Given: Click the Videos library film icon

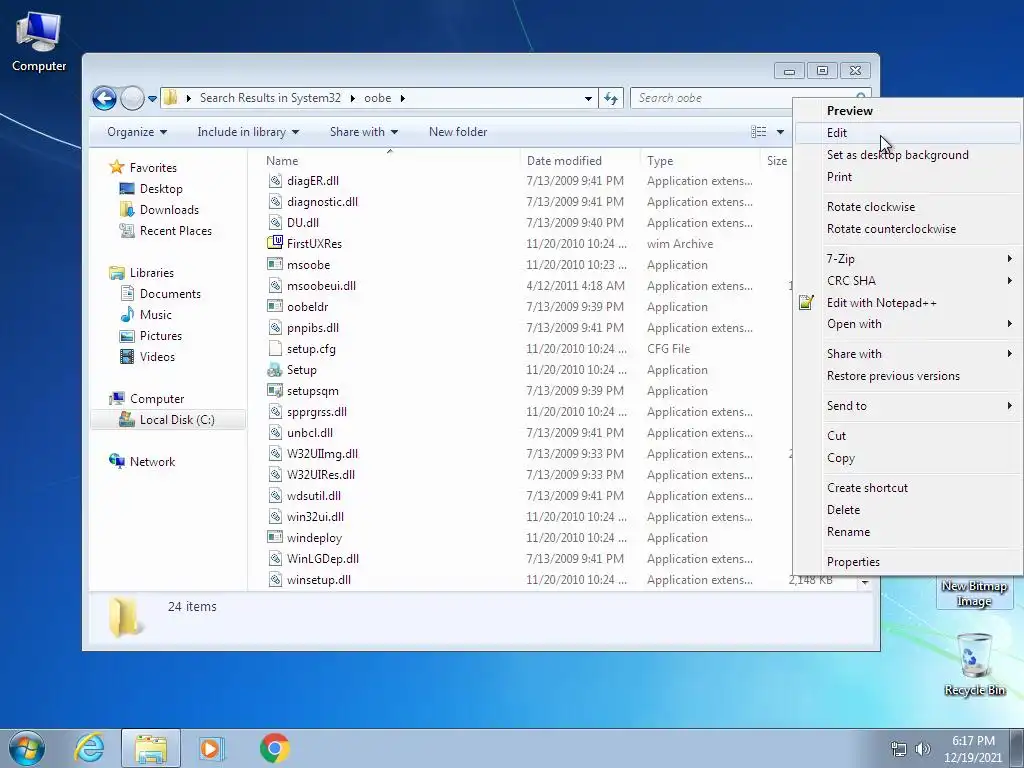Looking at the screenshot, I should point(127,357).
